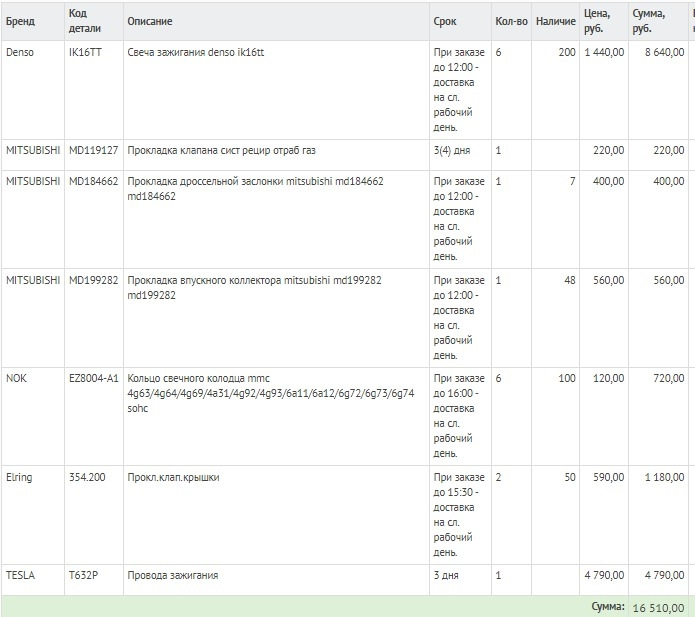Select the 'NOK' brand cell

(x=16, y=378)
